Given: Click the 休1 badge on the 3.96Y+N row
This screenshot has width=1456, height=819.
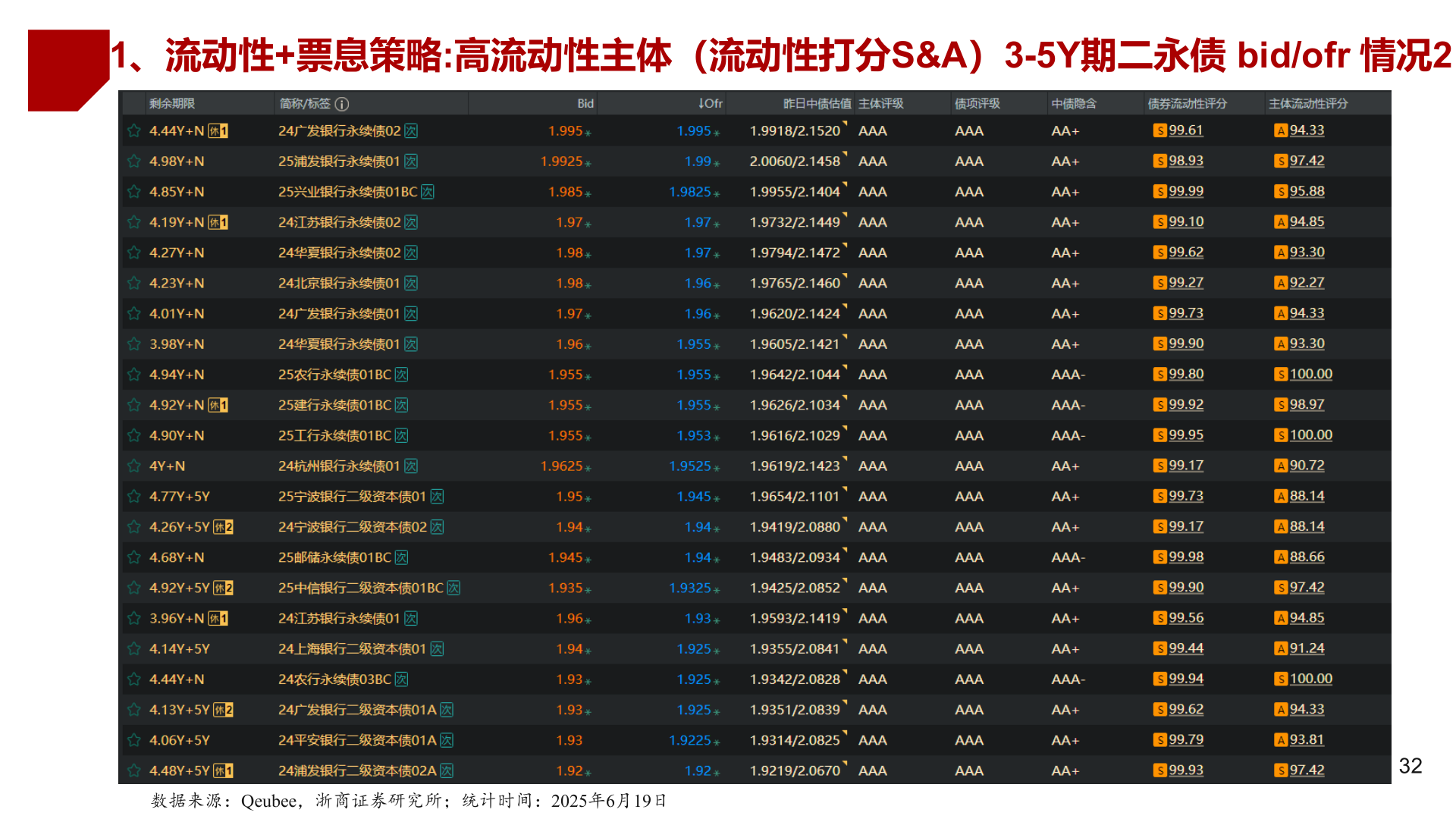Looking at the screenshot, I should (x=220, y=618).
